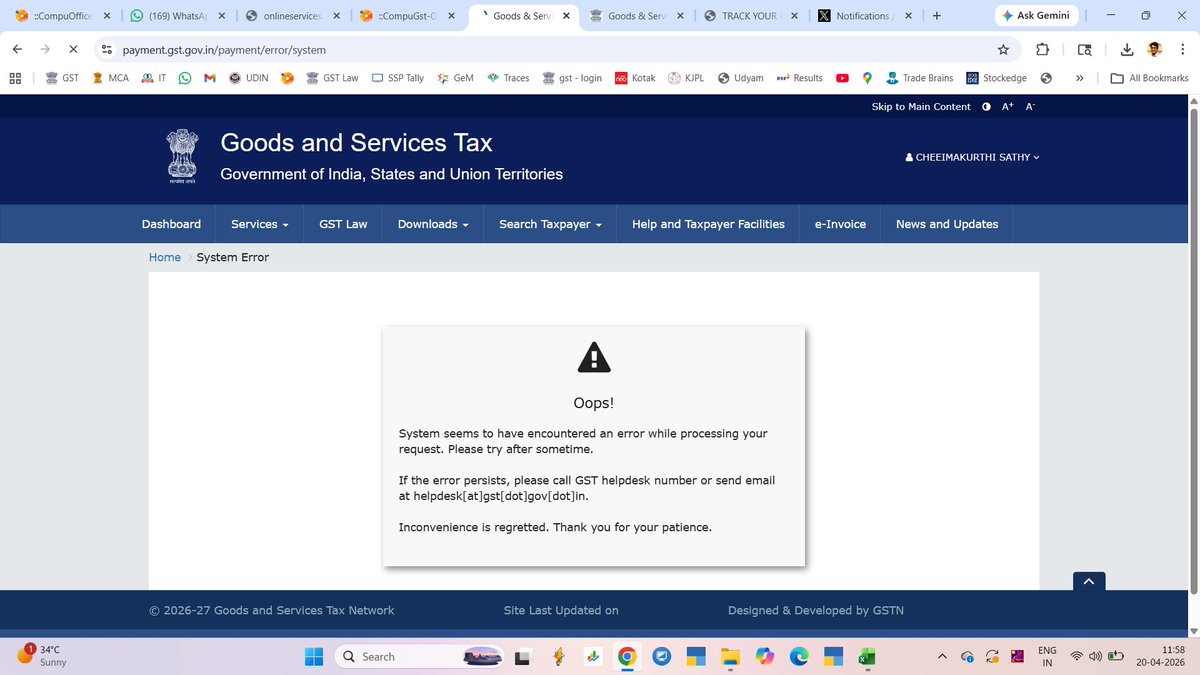Open the UDIN bookmark

point(248,78)
